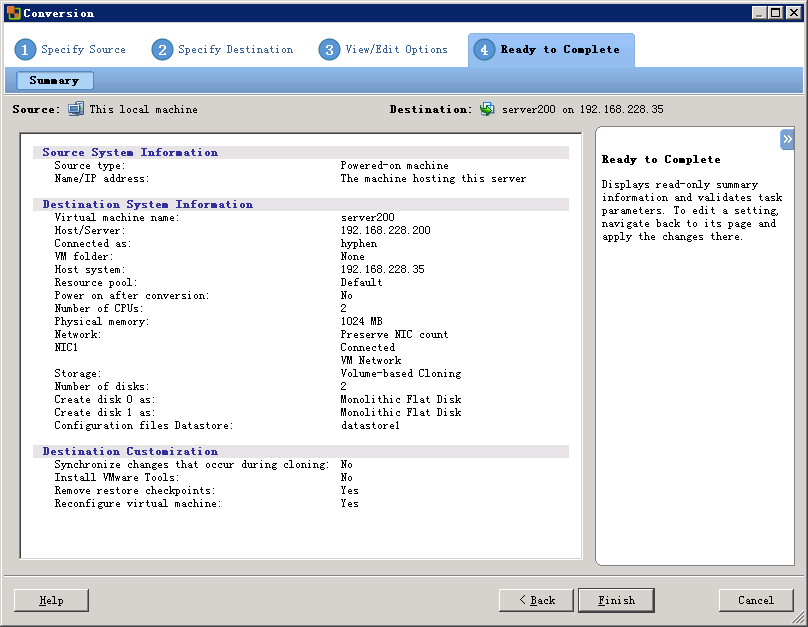Screen dimensions: 808x627
Task: Click the Summary sub-tab
Action: pos(54,80)
